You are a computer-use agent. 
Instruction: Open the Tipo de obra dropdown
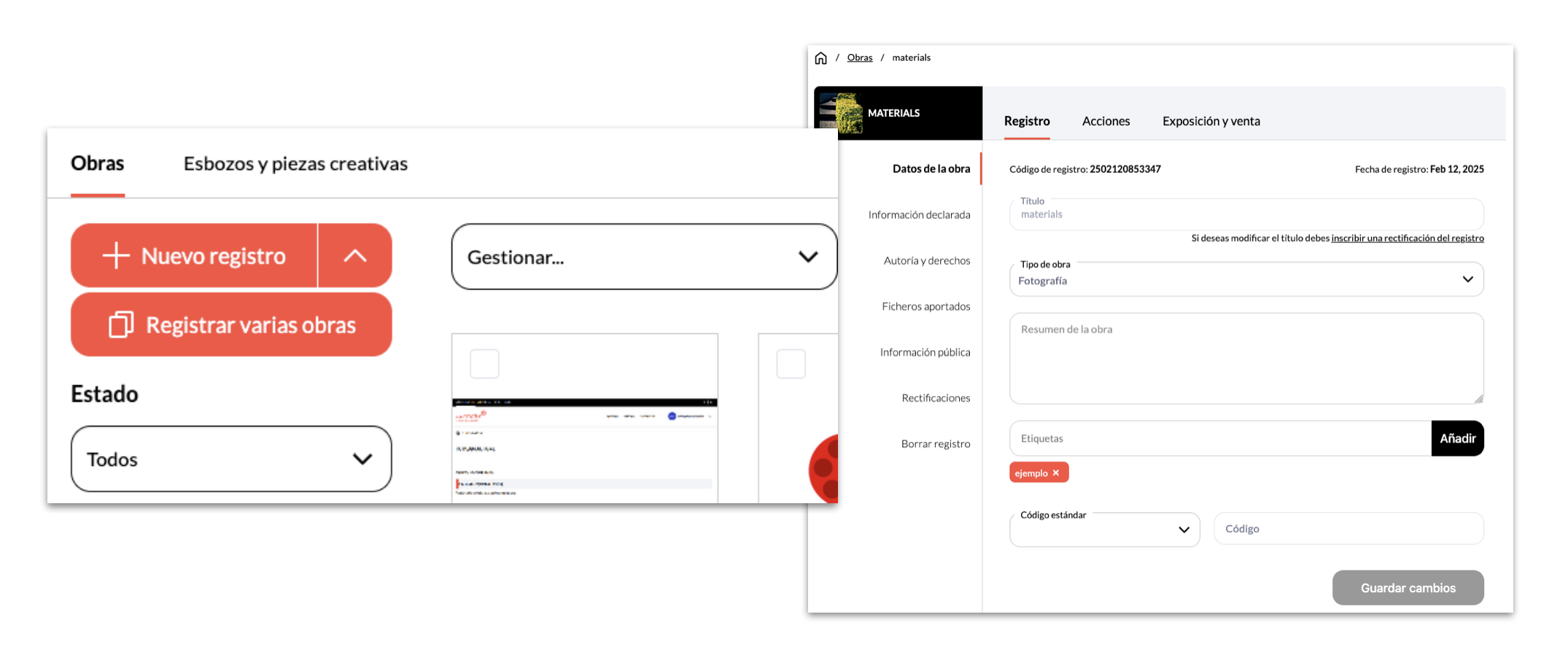1246,280
